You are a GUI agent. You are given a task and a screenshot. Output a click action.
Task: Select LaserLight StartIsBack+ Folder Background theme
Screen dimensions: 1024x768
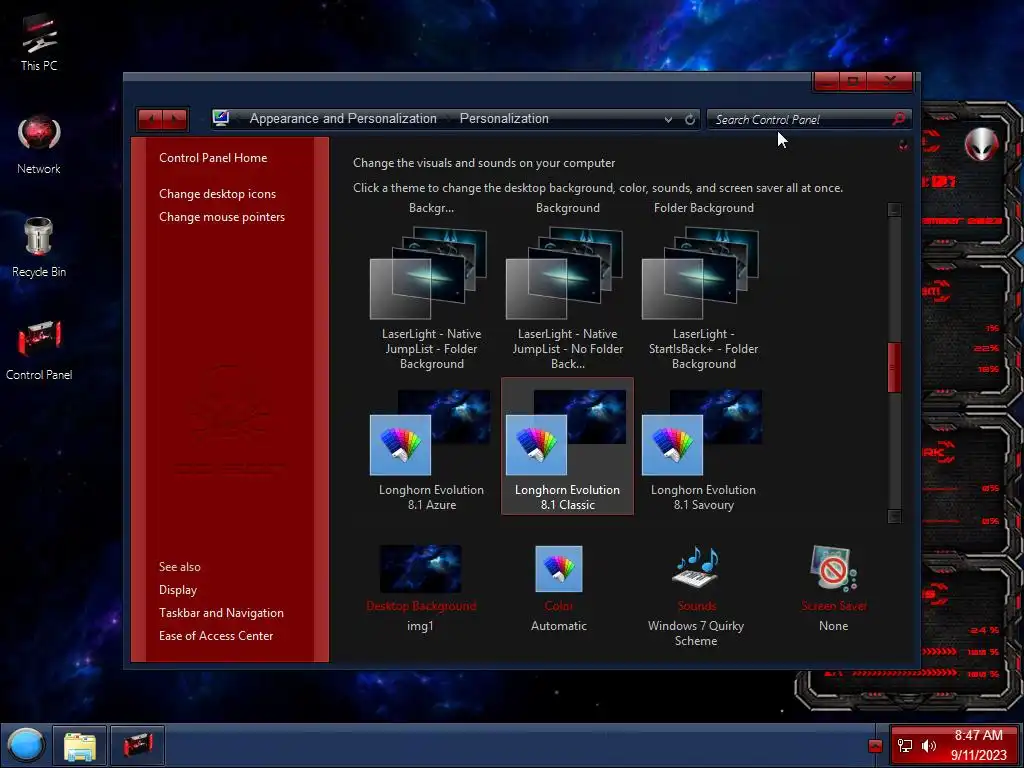[x=703, y=298]
